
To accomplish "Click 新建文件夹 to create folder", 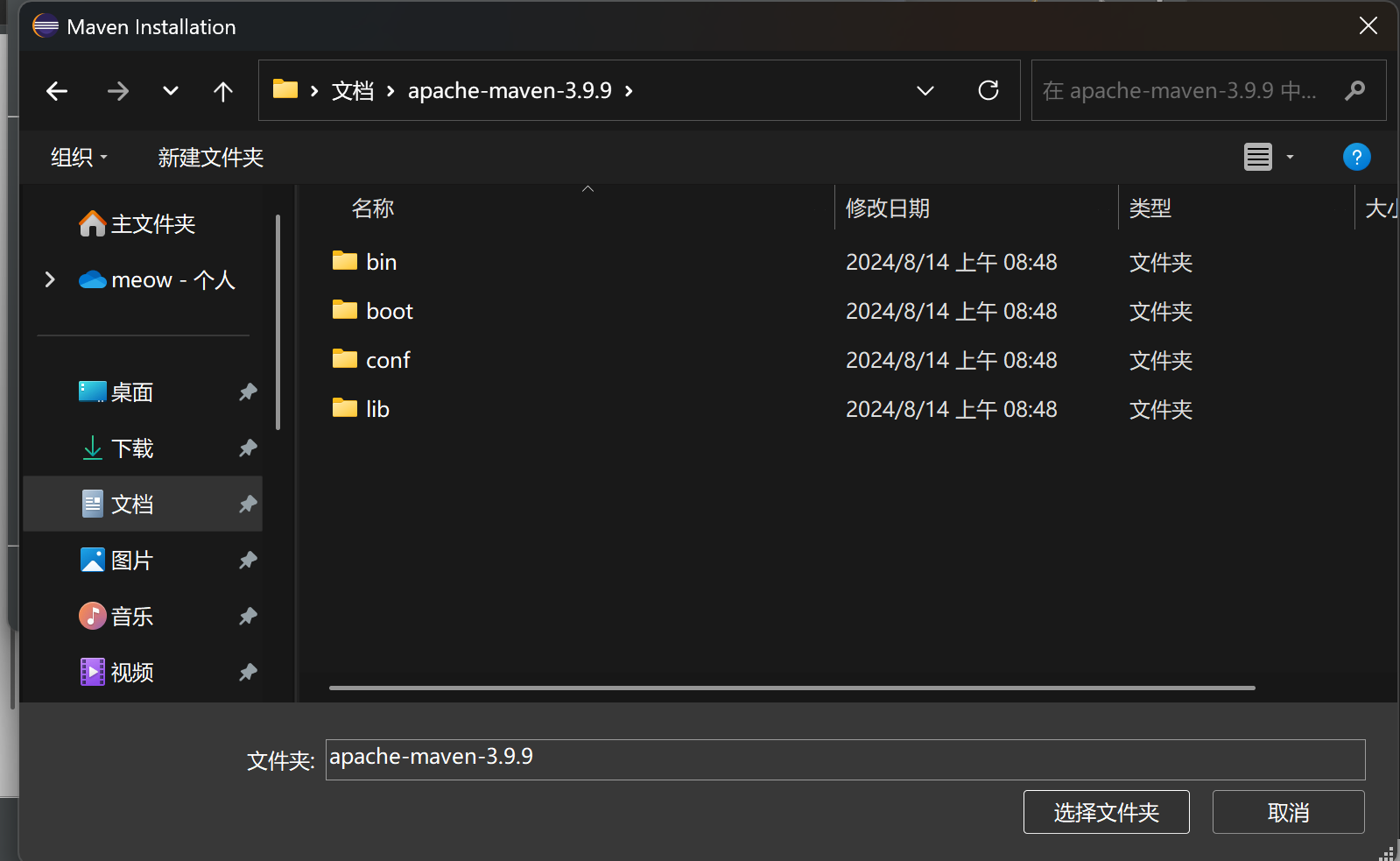I will pyautogui.click(x=210, y=158).
